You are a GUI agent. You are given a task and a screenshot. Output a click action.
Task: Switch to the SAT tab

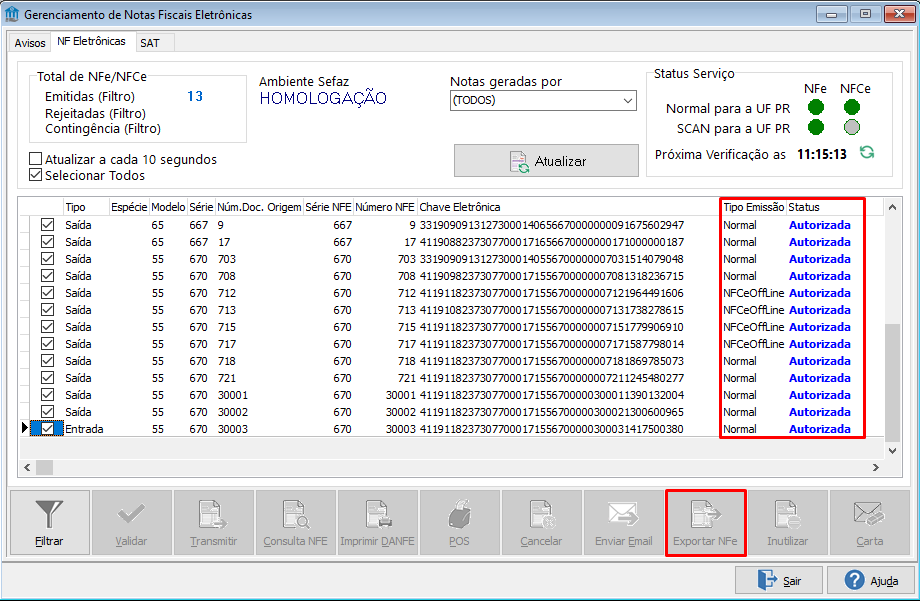pos(150,43)
